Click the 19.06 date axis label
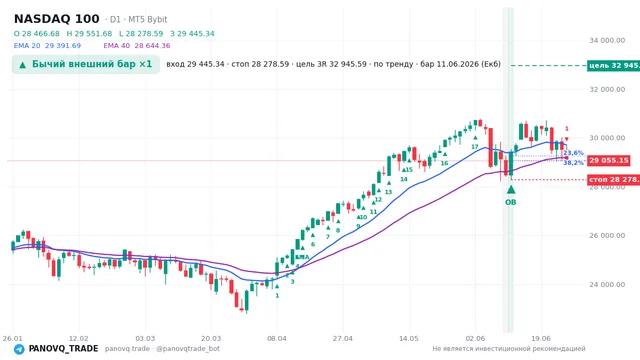 (x=541, y=338)
